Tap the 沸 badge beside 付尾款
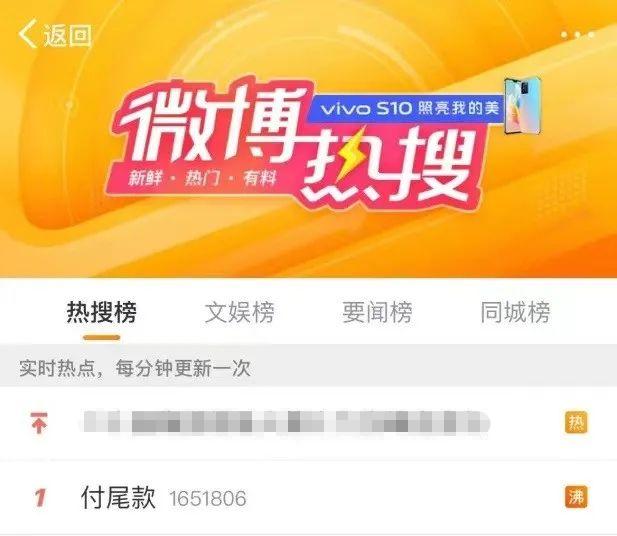Screen dimensions: 617x536 (x=576, y=497)
